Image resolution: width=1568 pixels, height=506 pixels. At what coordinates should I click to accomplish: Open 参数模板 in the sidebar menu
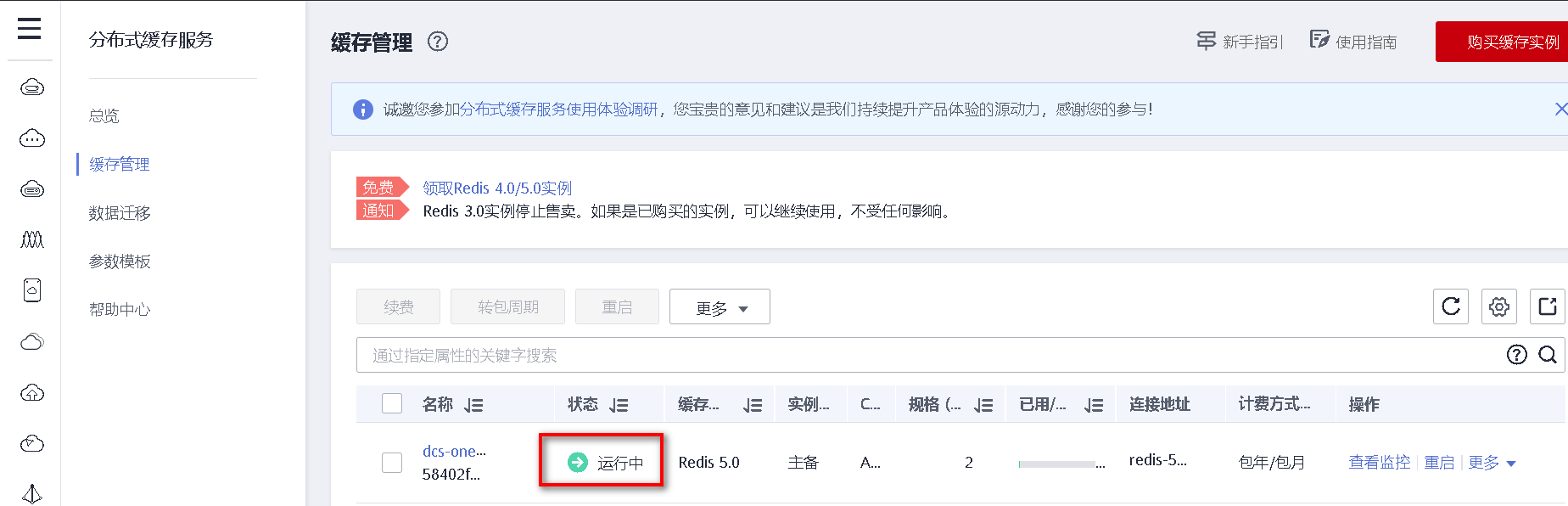(120, 261)
